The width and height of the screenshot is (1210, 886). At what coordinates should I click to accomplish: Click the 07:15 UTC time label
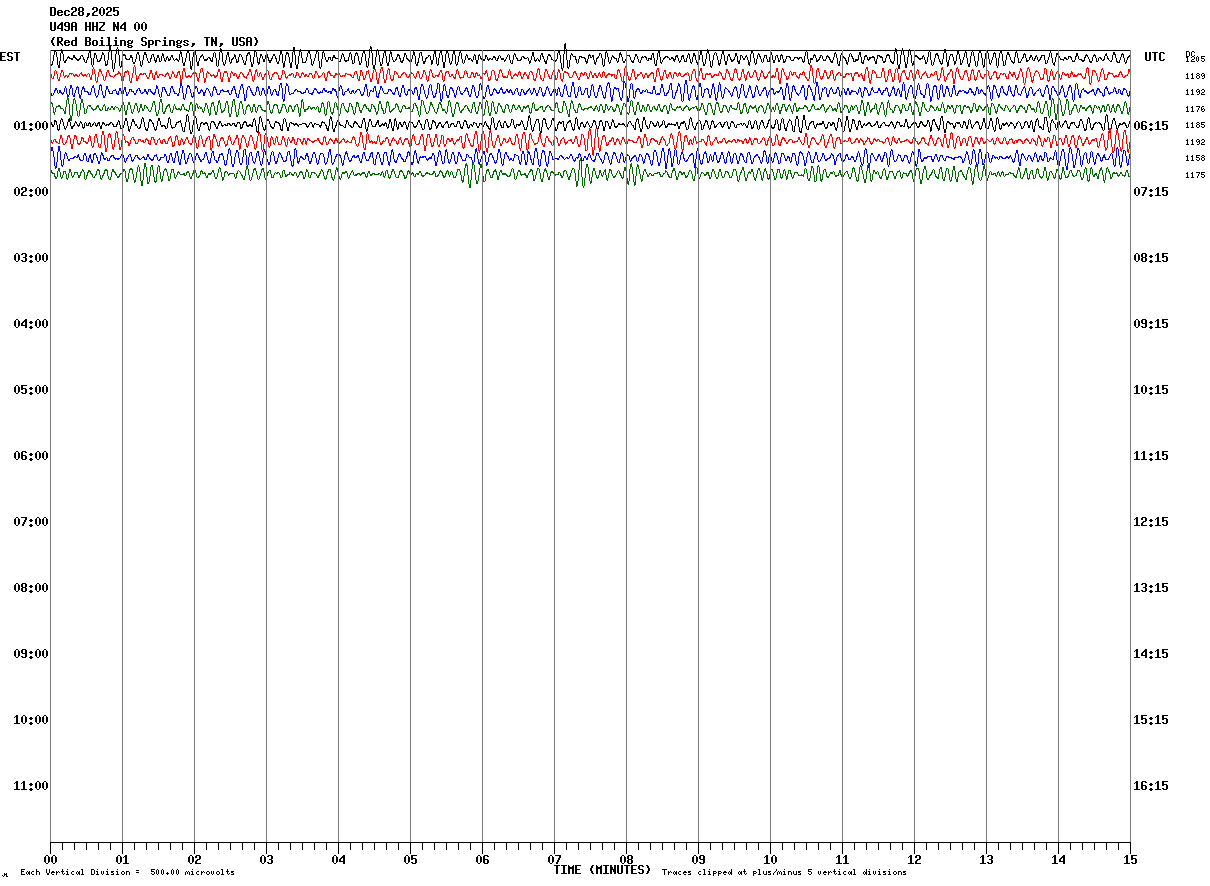click(1151, 192)
